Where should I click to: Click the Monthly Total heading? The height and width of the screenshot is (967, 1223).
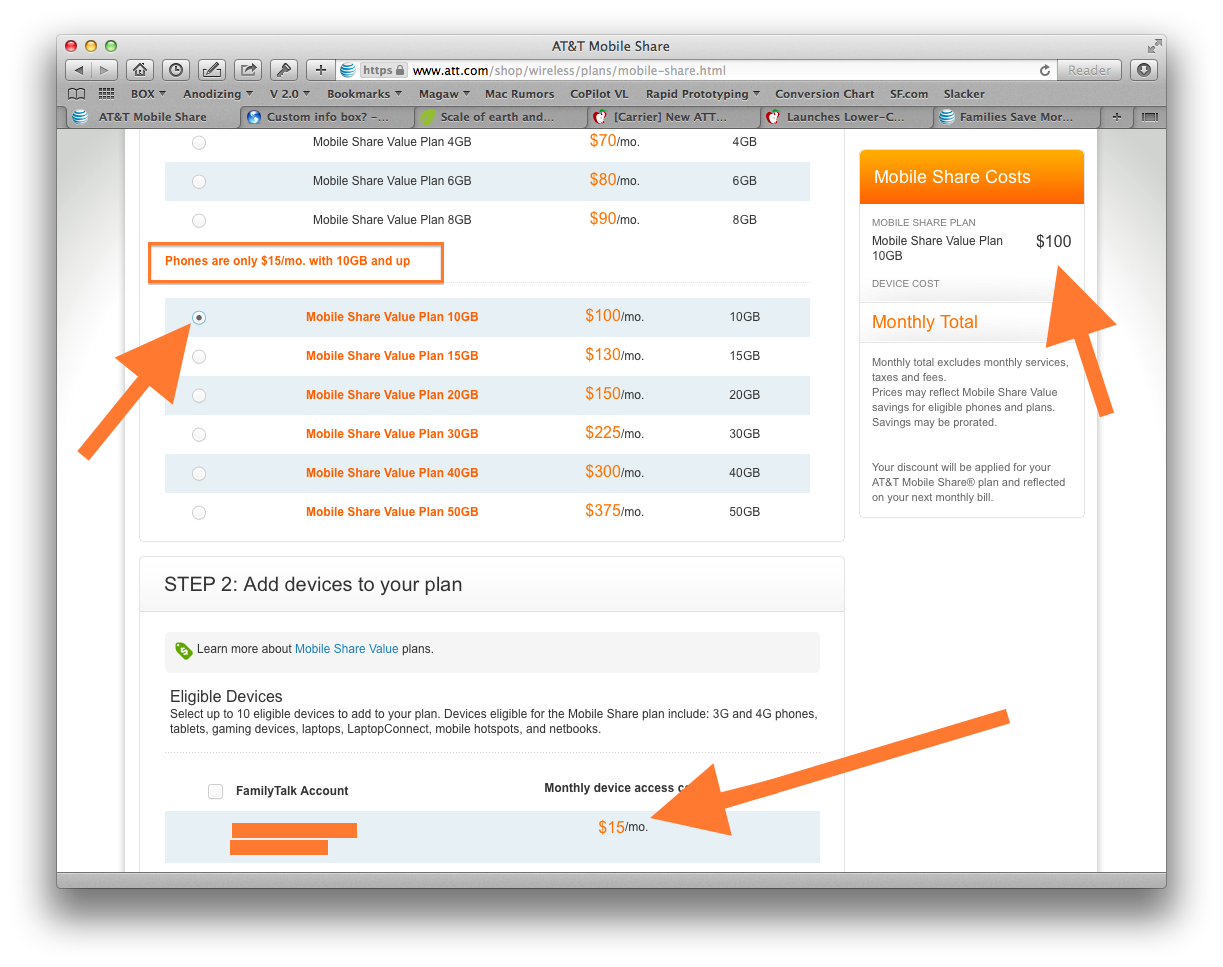click(x=925, y=322)
